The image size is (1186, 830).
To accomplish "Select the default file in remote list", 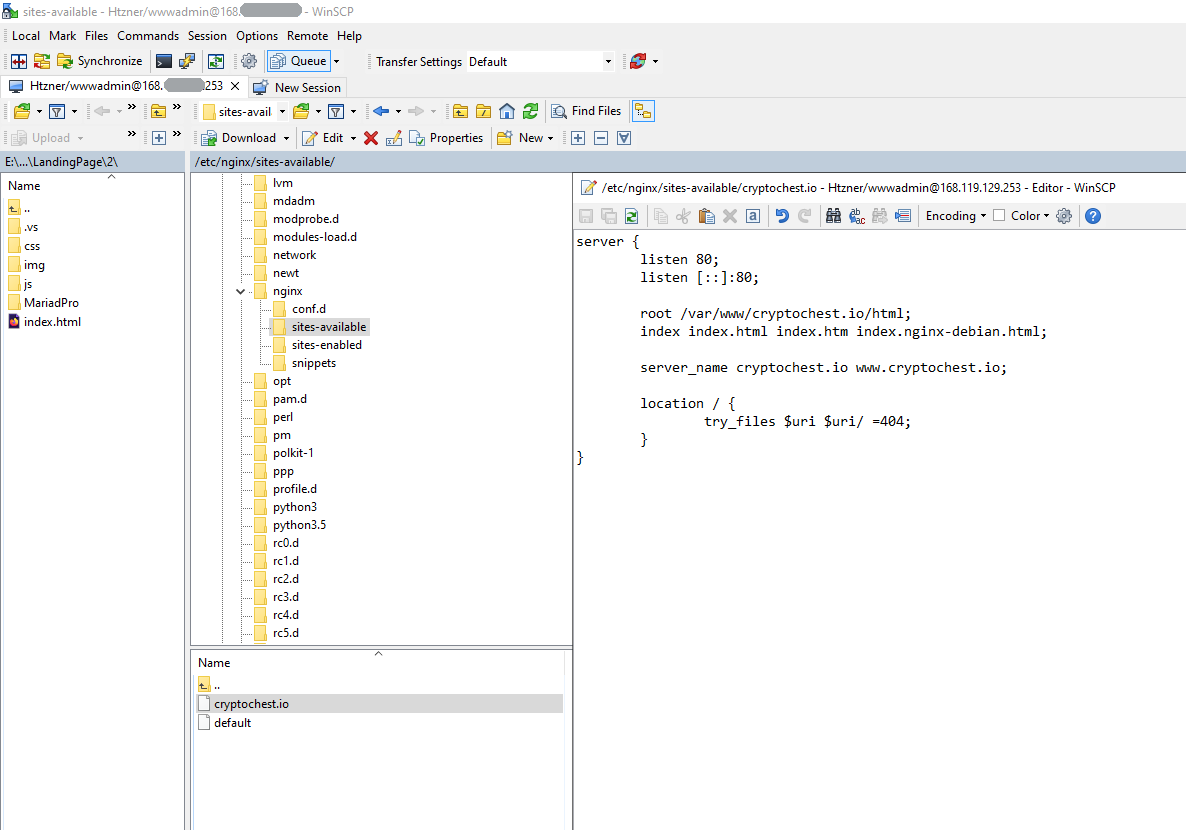I will tap(232, 723).
